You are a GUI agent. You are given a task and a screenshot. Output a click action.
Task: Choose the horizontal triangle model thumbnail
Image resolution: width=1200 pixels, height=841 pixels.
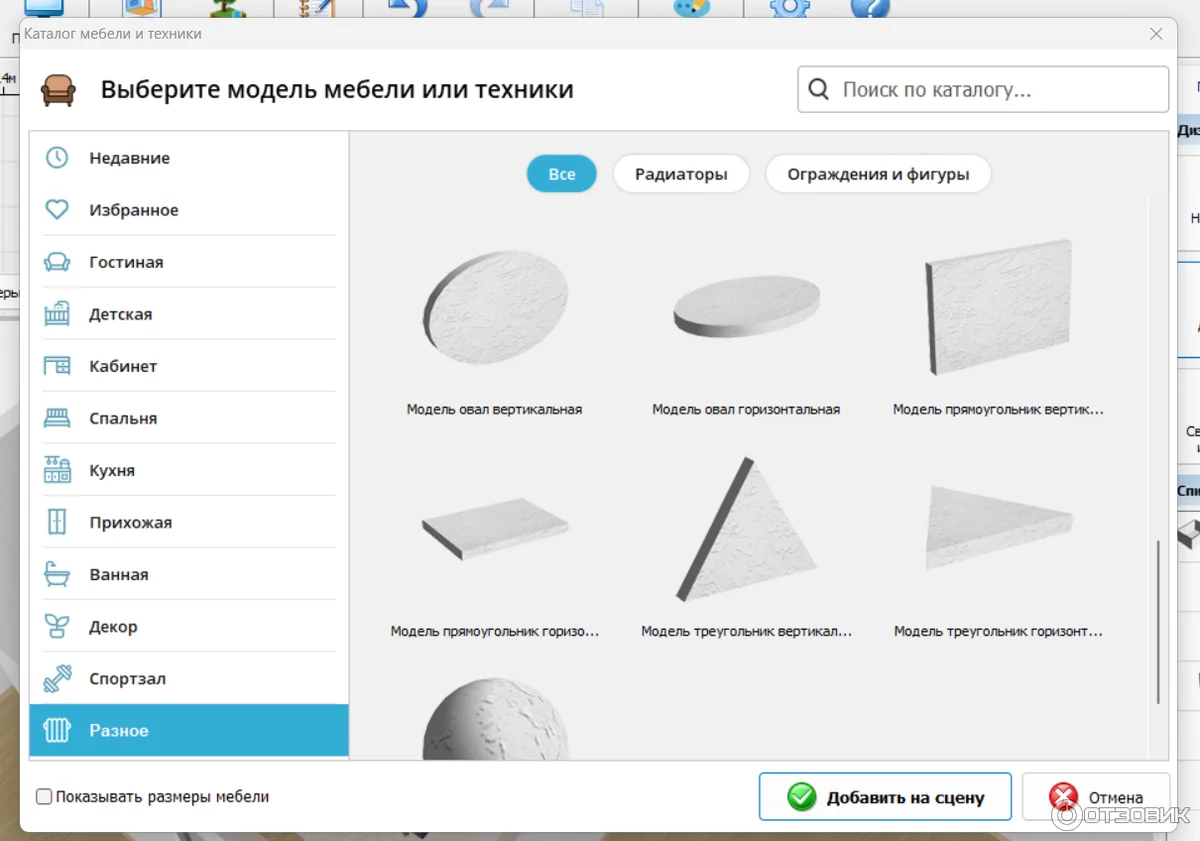(999, 527)
